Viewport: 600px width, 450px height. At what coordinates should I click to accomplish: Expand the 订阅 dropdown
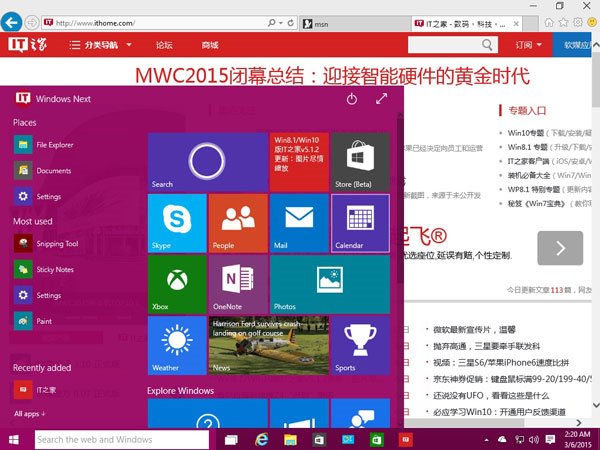pos(528,45)
